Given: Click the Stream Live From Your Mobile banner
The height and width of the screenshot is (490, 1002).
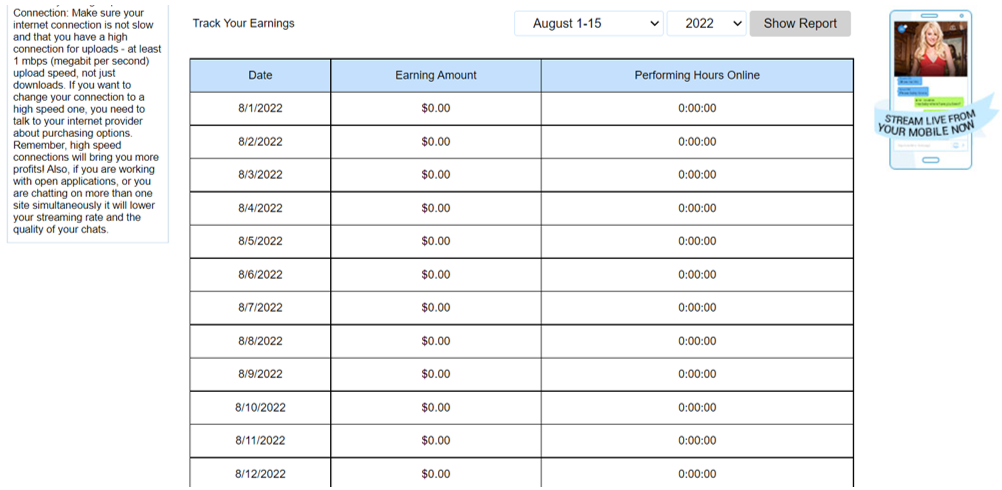Looking at the screenshot, I should (930, 89).
